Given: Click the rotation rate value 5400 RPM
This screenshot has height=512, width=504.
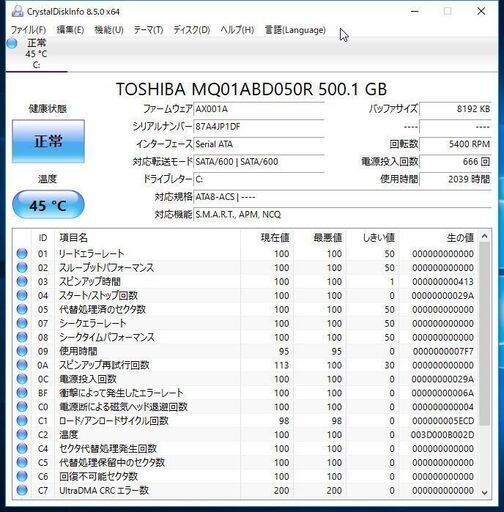Looking at the screenshot, I should [455, 144].
